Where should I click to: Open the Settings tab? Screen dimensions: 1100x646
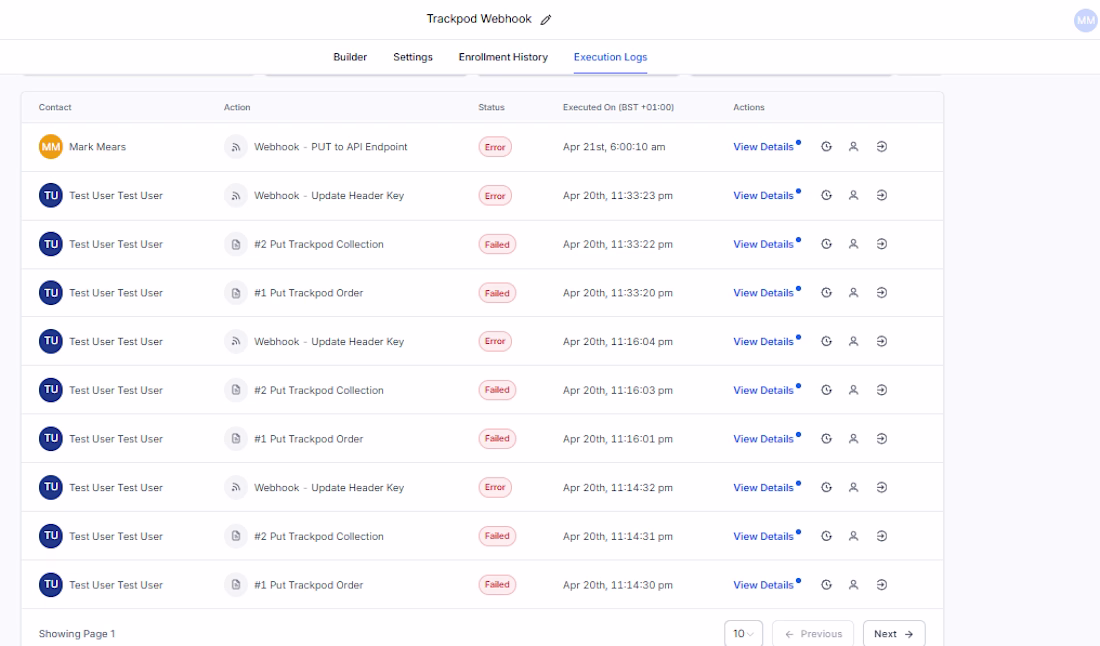(x=413, y=57)
